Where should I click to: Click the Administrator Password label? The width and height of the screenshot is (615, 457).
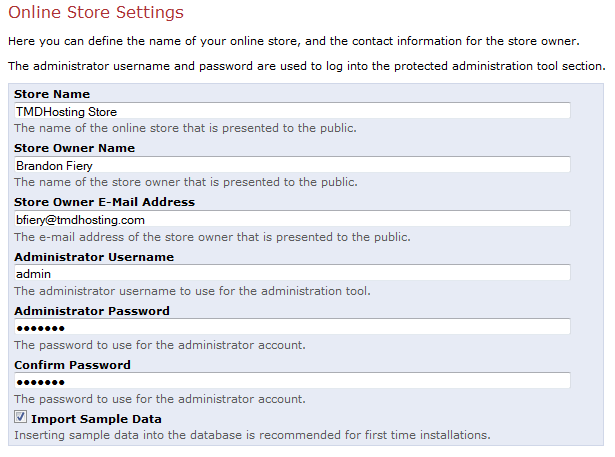click(92, 311)
